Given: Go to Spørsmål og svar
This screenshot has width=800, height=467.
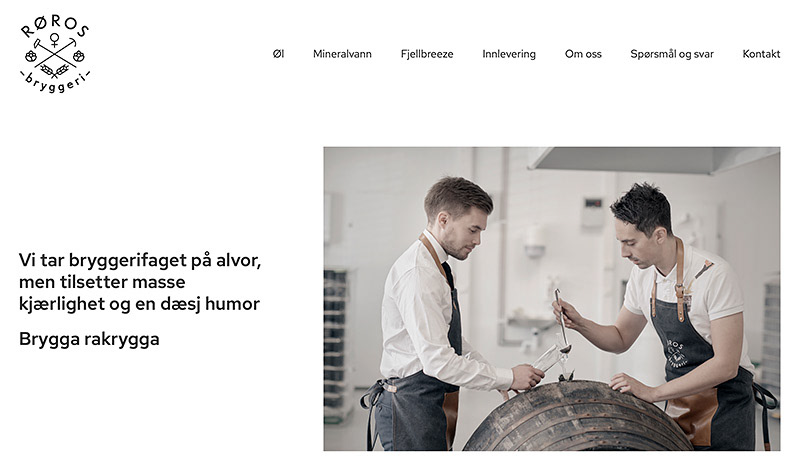Looking at the screenshot, I should point(672,54).
